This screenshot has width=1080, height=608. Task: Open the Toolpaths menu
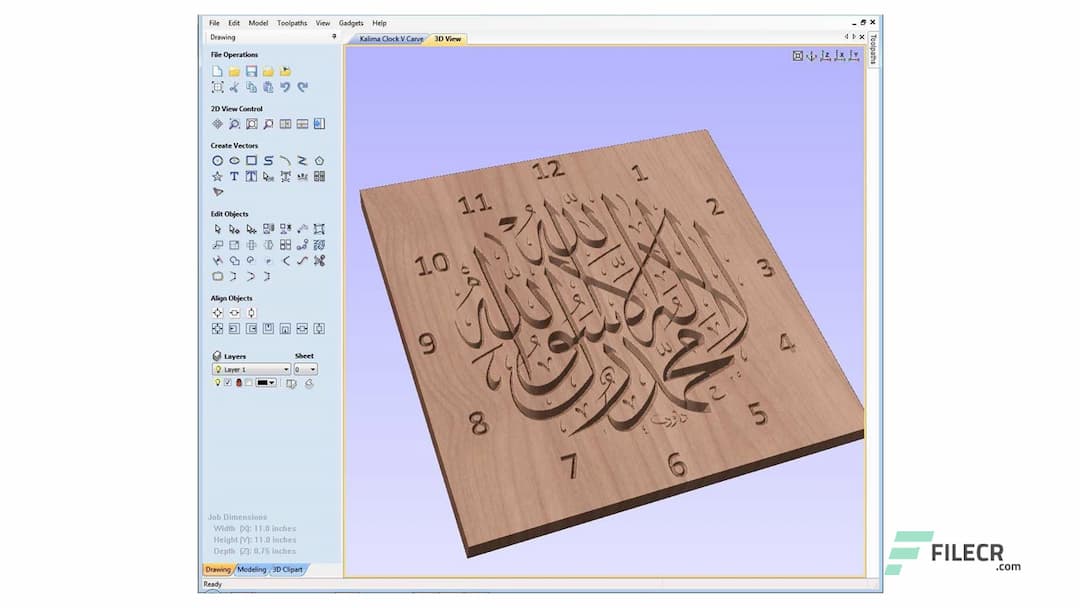(292, 23)
